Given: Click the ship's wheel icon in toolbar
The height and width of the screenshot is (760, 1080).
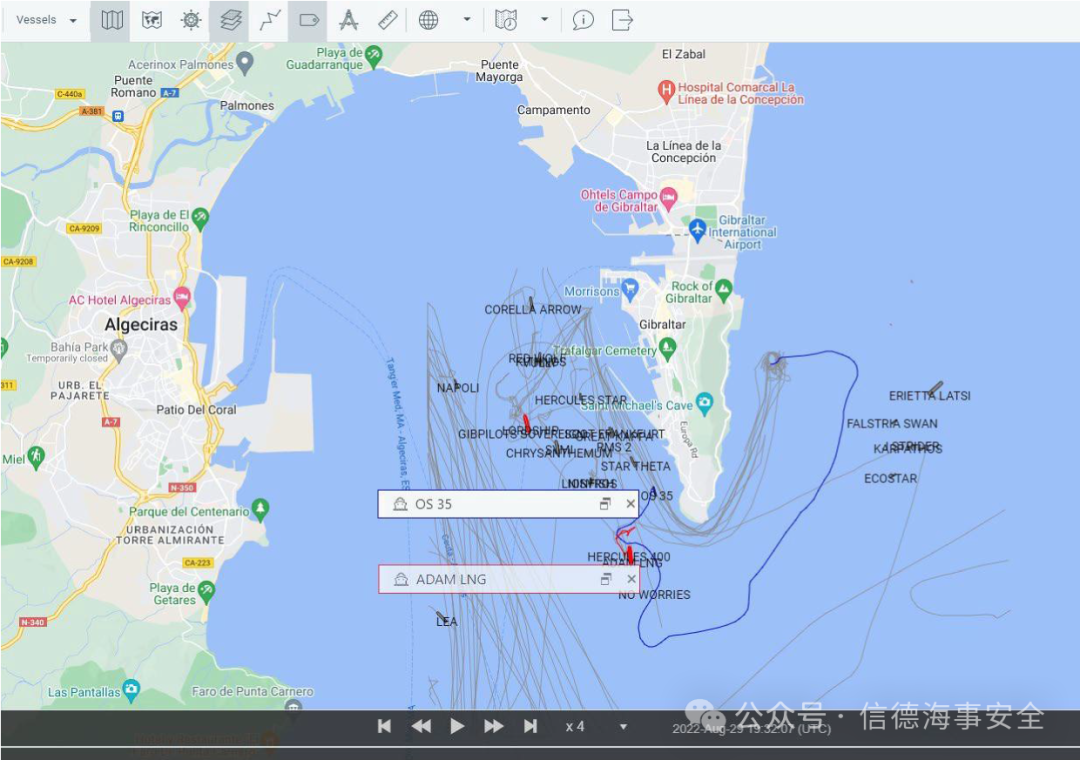Looking at the screenshot, I should pyautogui.click(x=191, y=20).
